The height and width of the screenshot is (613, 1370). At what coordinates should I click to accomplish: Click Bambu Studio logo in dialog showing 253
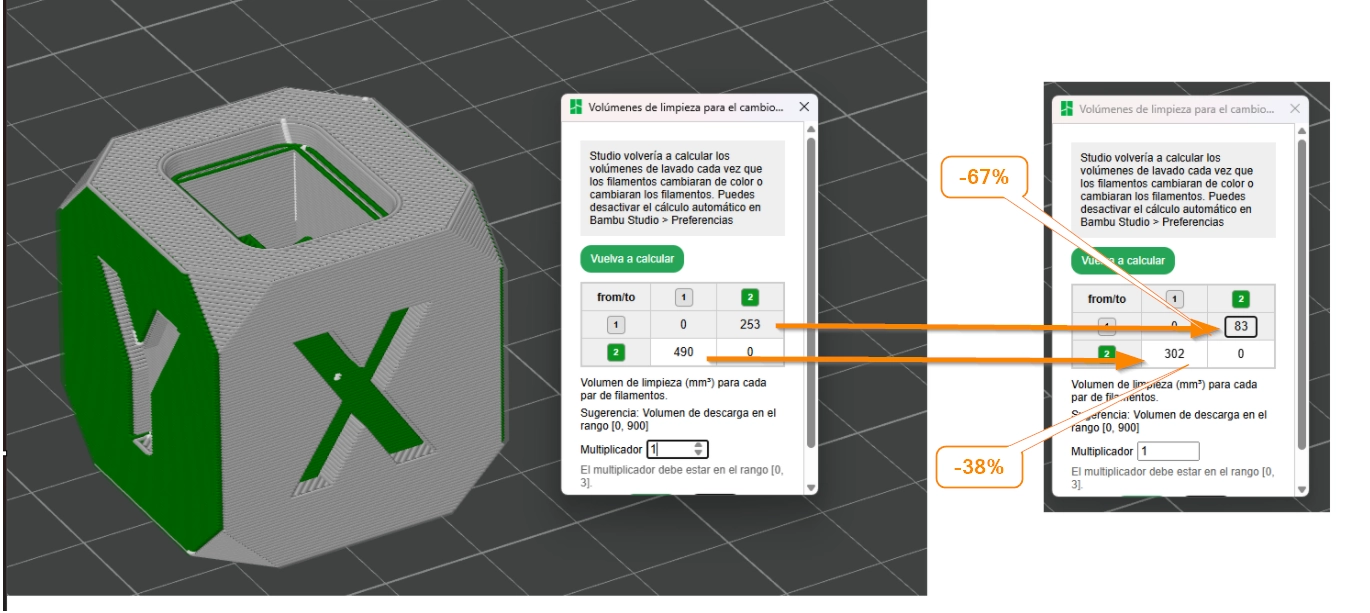point(575,107)
